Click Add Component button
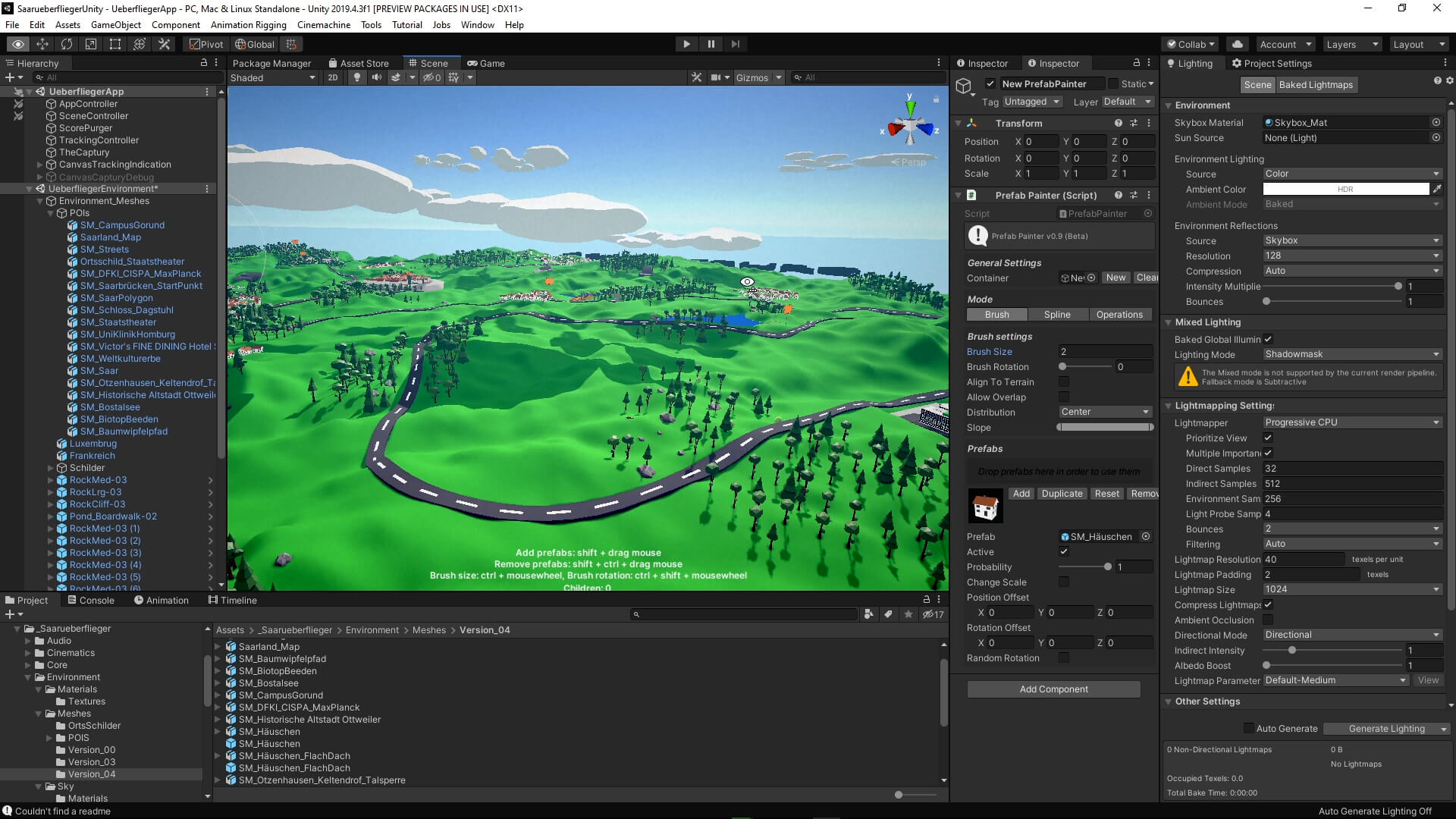 [x=1053, y=689]
